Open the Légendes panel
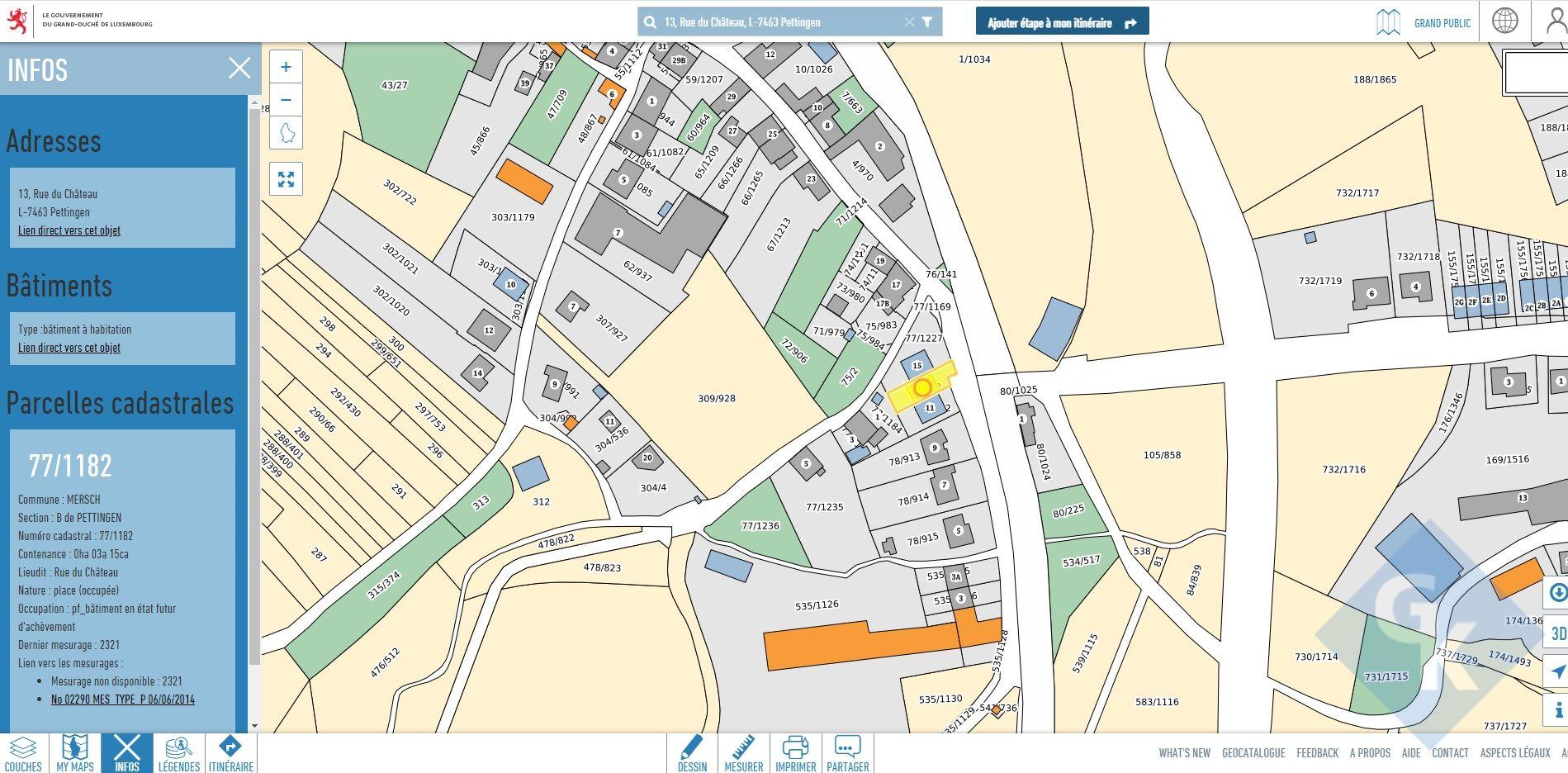The image size is (1568, 773). tap(179, 753)
